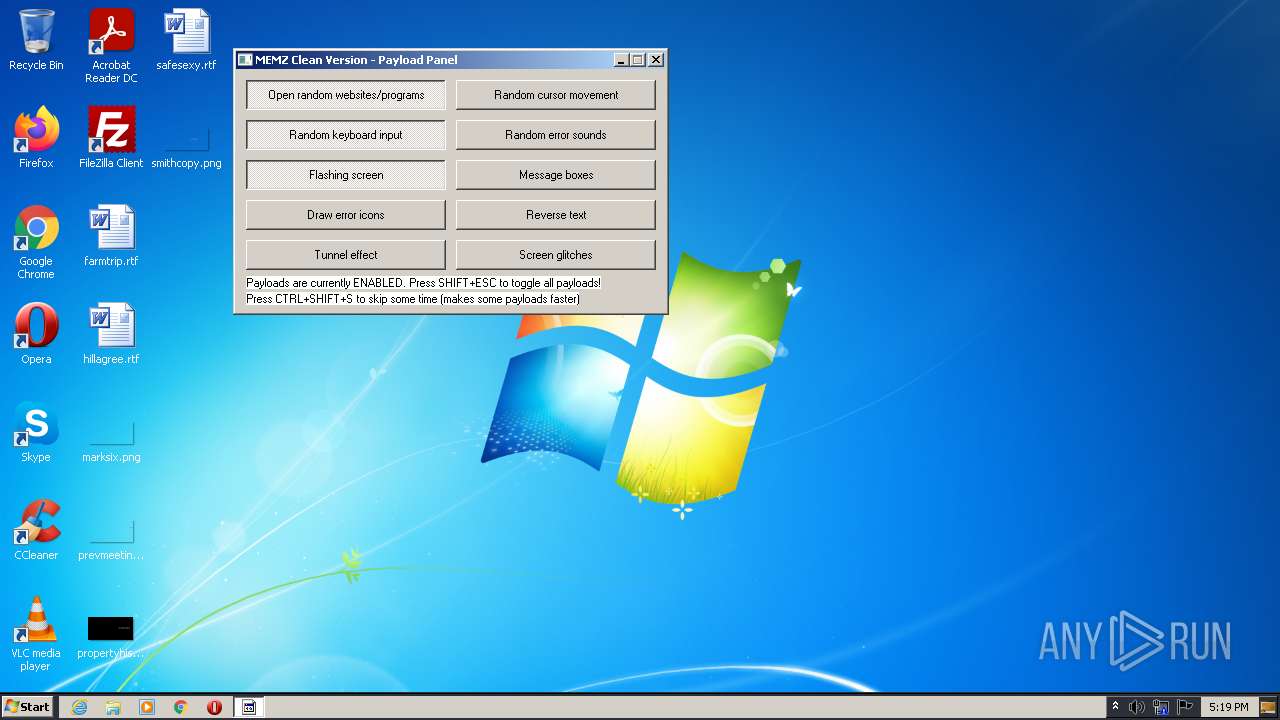Open Action Center flag tray icon
The image size is (1280, 720).
[x=1185, y=707]
